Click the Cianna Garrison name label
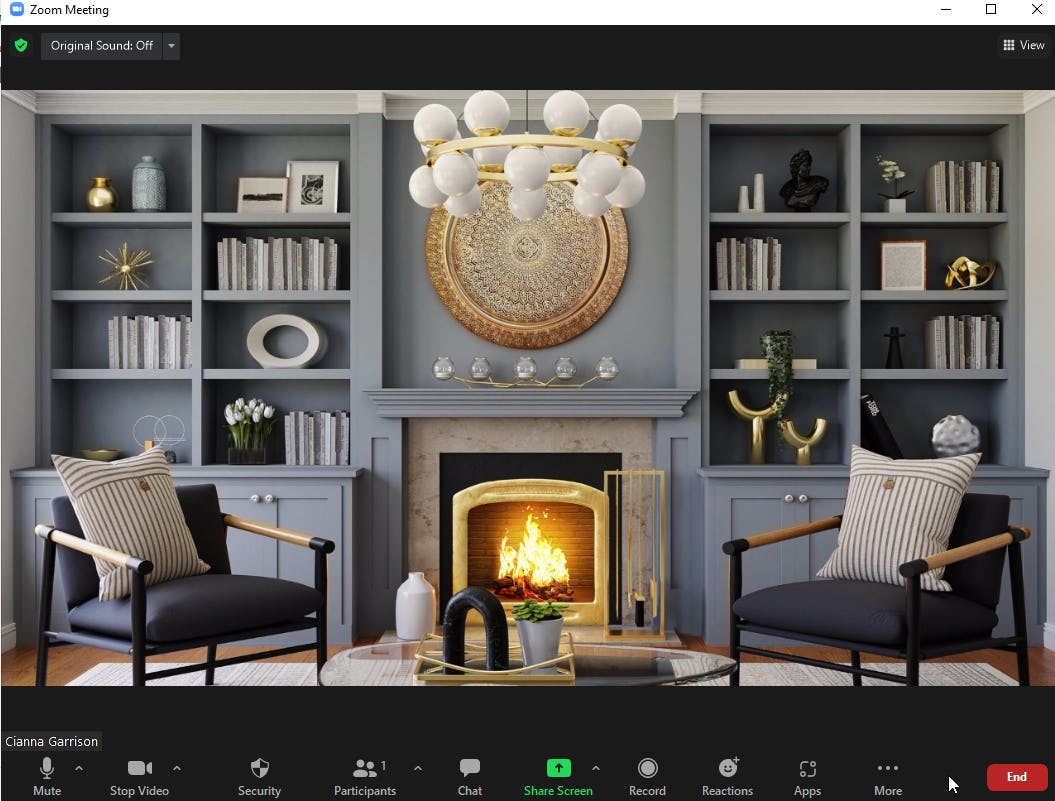1055x801 pixels. [52, 741]
